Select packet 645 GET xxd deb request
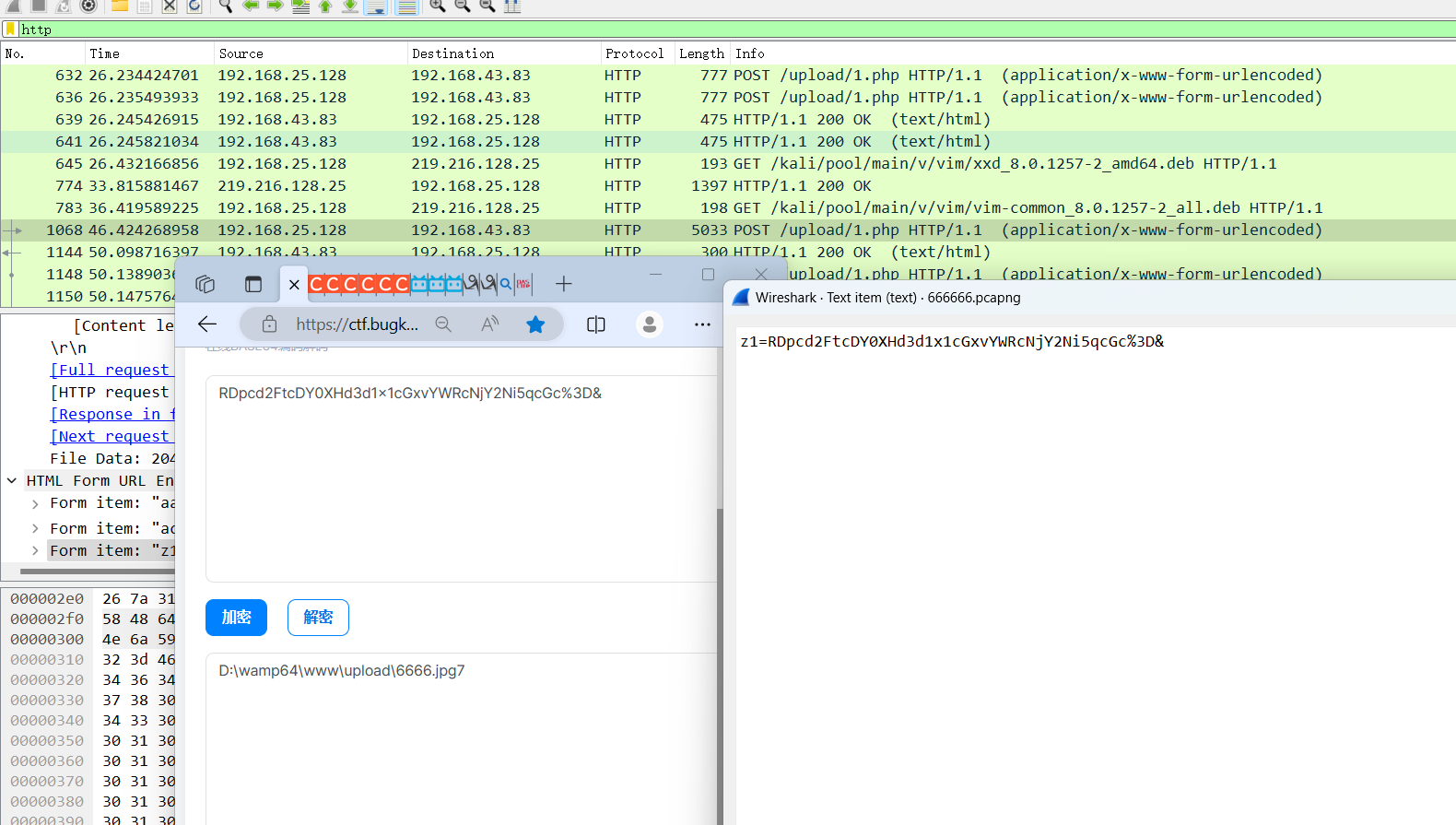 [728, 163]
